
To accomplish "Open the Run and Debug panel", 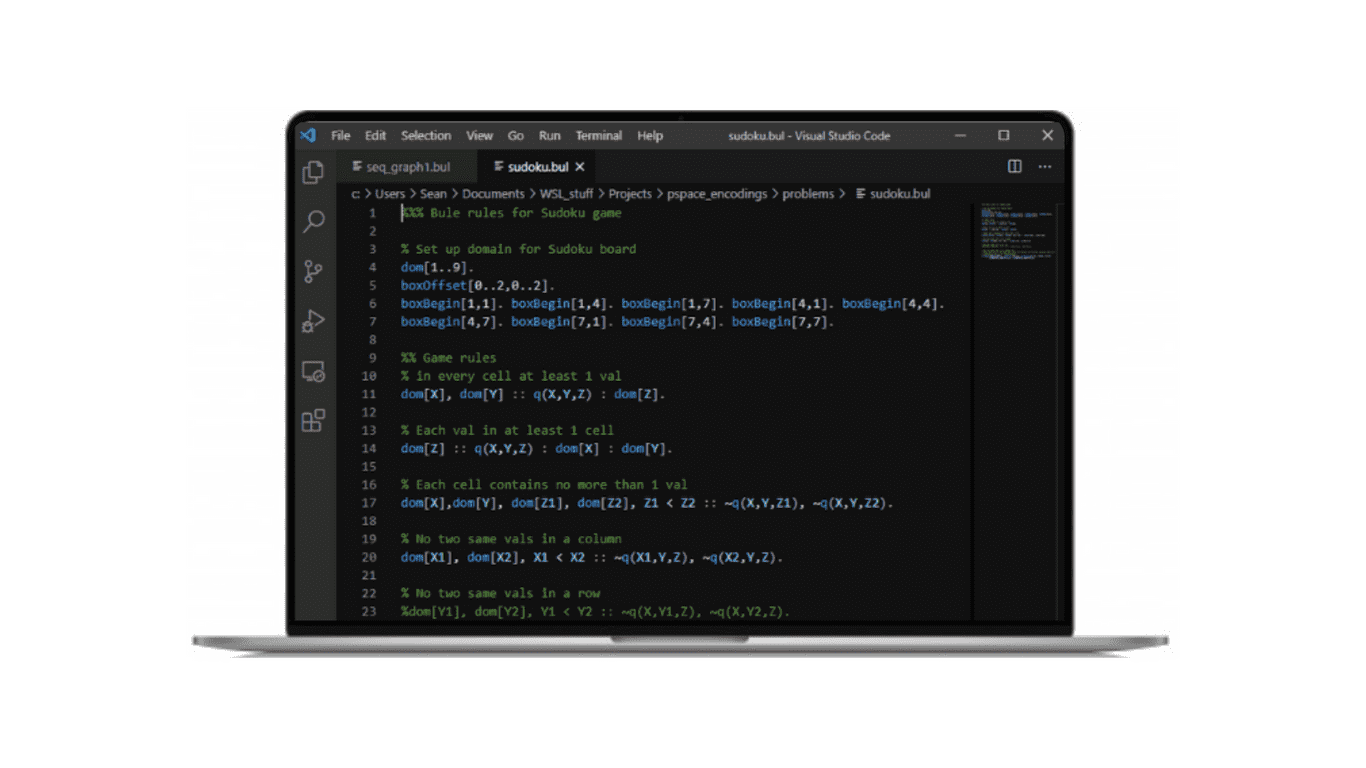I will pyautogui.click(x=313, y=321).
